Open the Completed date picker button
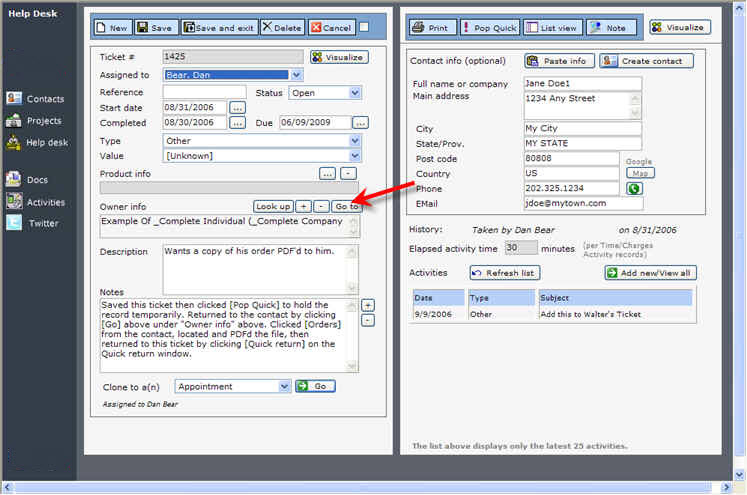 [237, 123]
